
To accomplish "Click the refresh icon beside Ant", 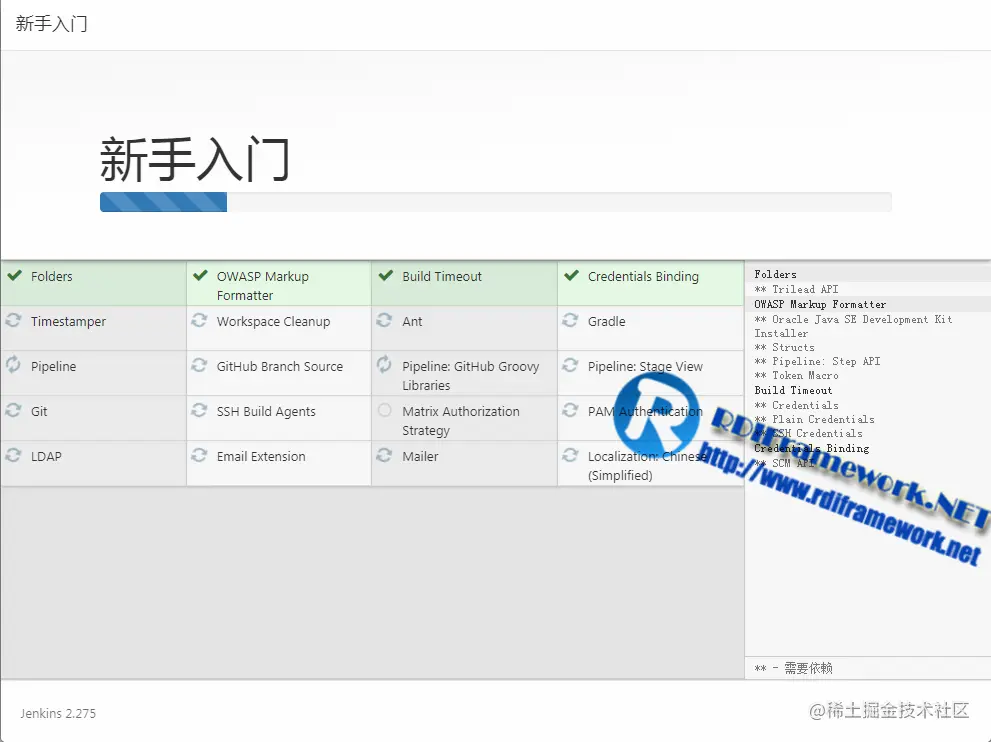I will [x=384, y=320].
